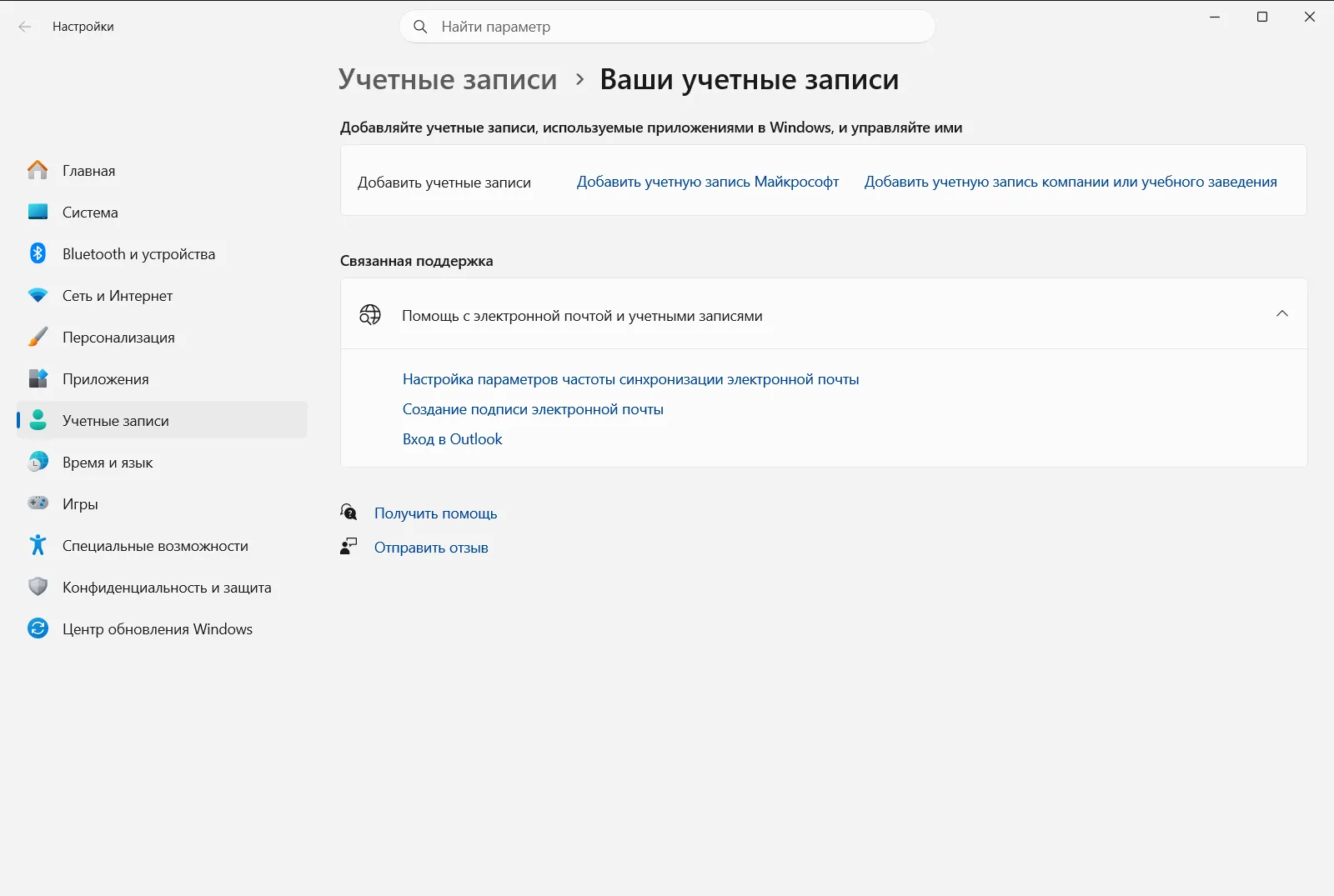
Task: Select Персонализация in the sidebar
Action: [163, 337]
